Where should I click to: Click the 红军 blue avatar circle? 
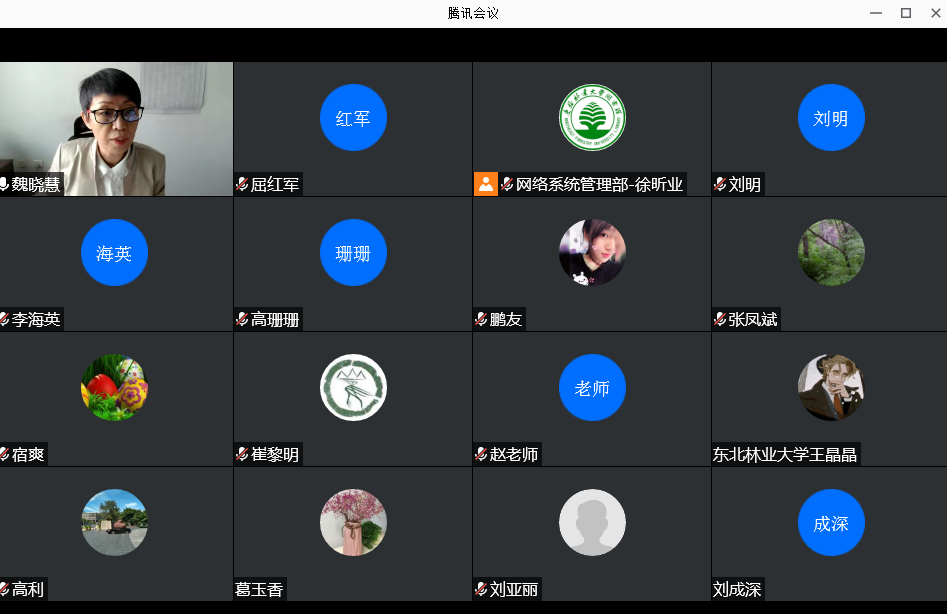(353, 118)
